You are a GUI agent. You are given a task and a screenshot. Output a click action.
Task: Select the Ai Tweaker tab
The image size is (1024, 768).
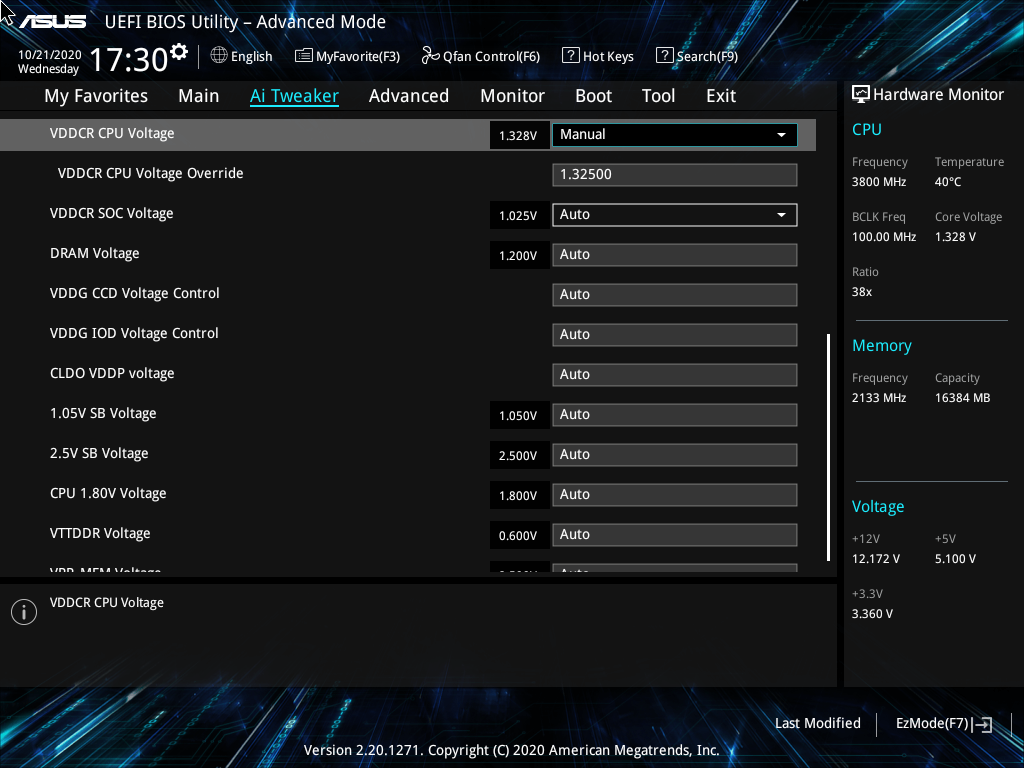pyautogui.click(x=294, y=96)
